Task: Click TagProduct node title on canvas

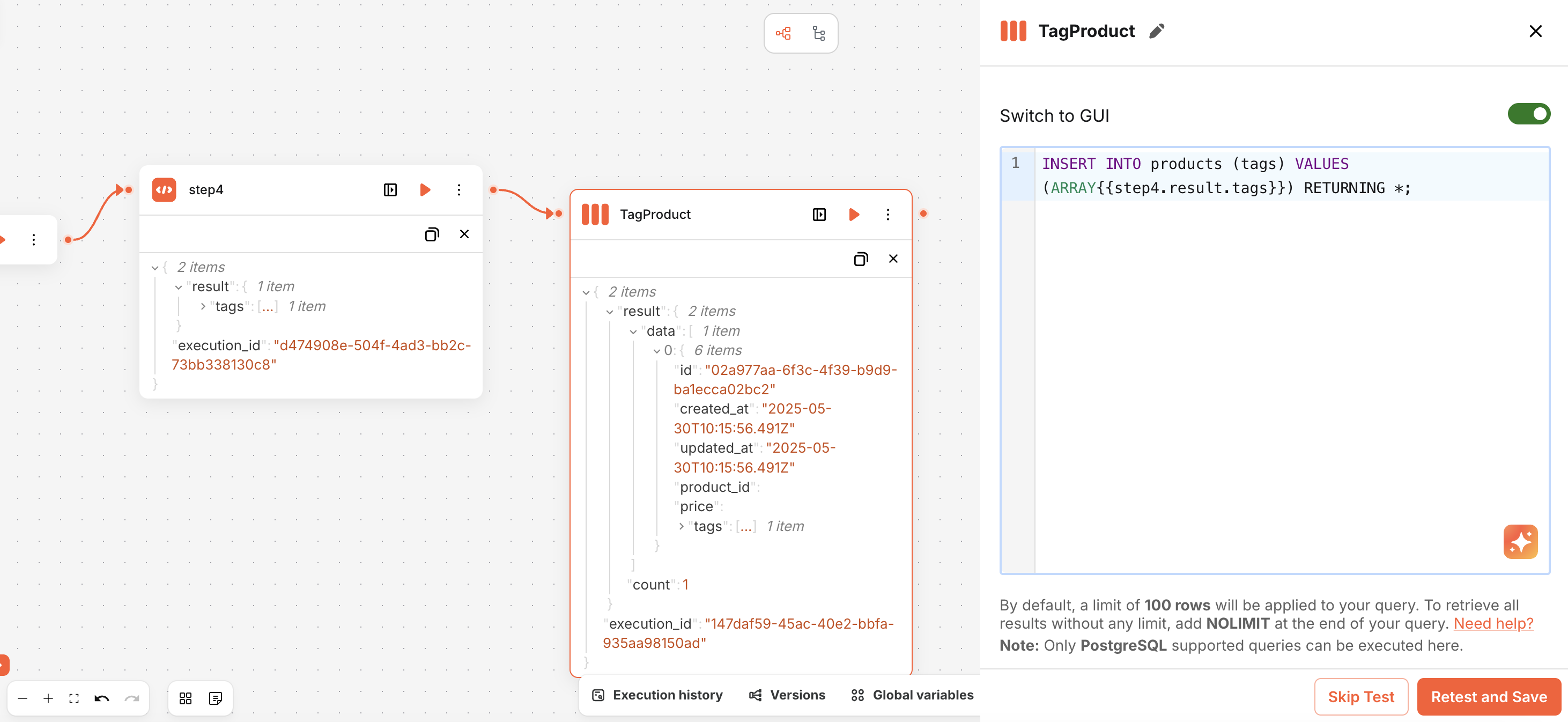Action: point(655,214)
